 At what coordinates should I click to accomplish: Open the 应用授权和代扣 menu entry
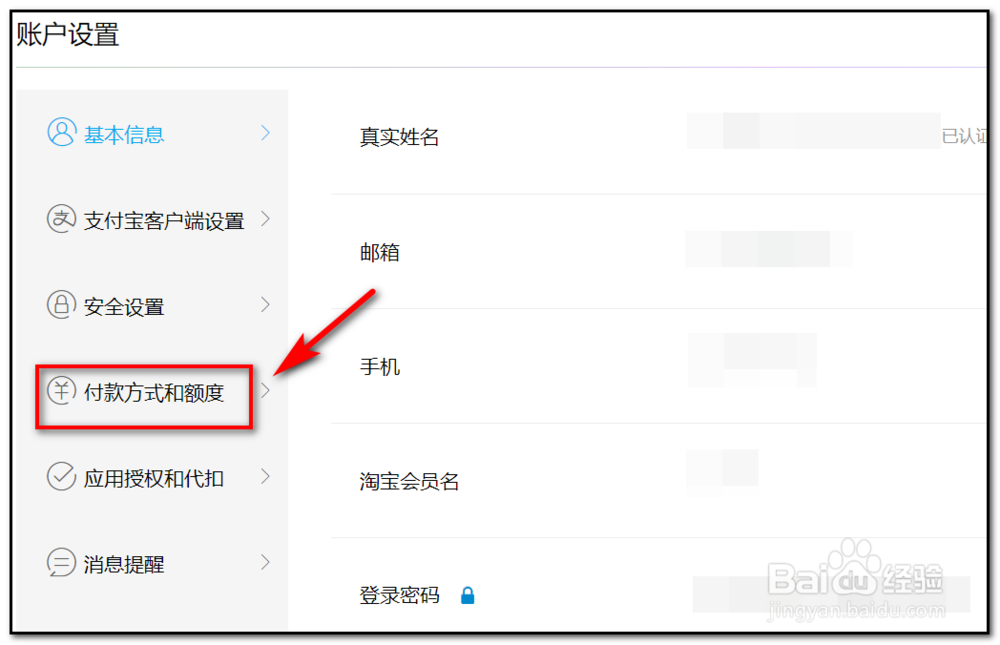pos(154,478)
